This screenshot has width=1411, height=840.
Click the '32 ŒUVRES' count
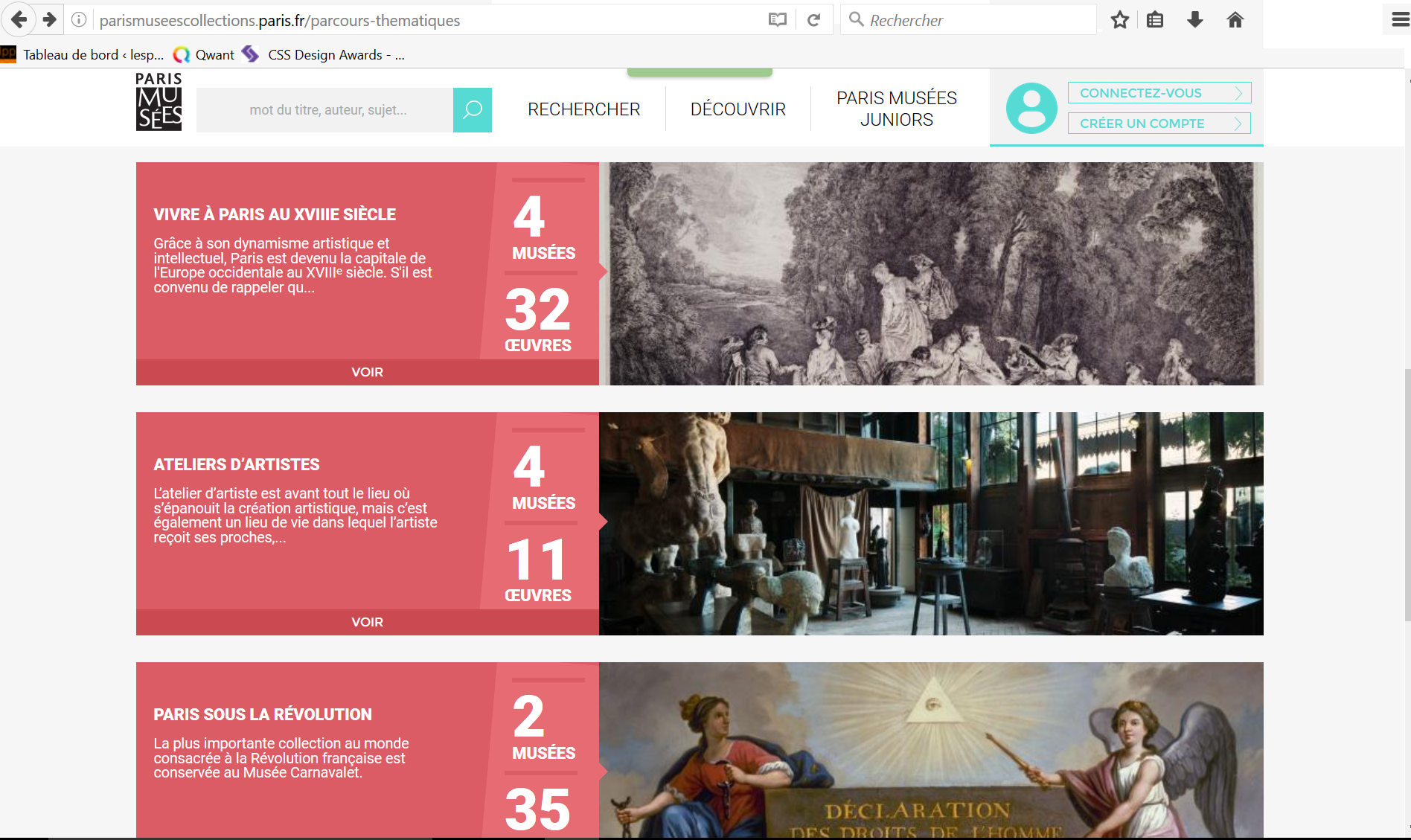coord(538,319)
